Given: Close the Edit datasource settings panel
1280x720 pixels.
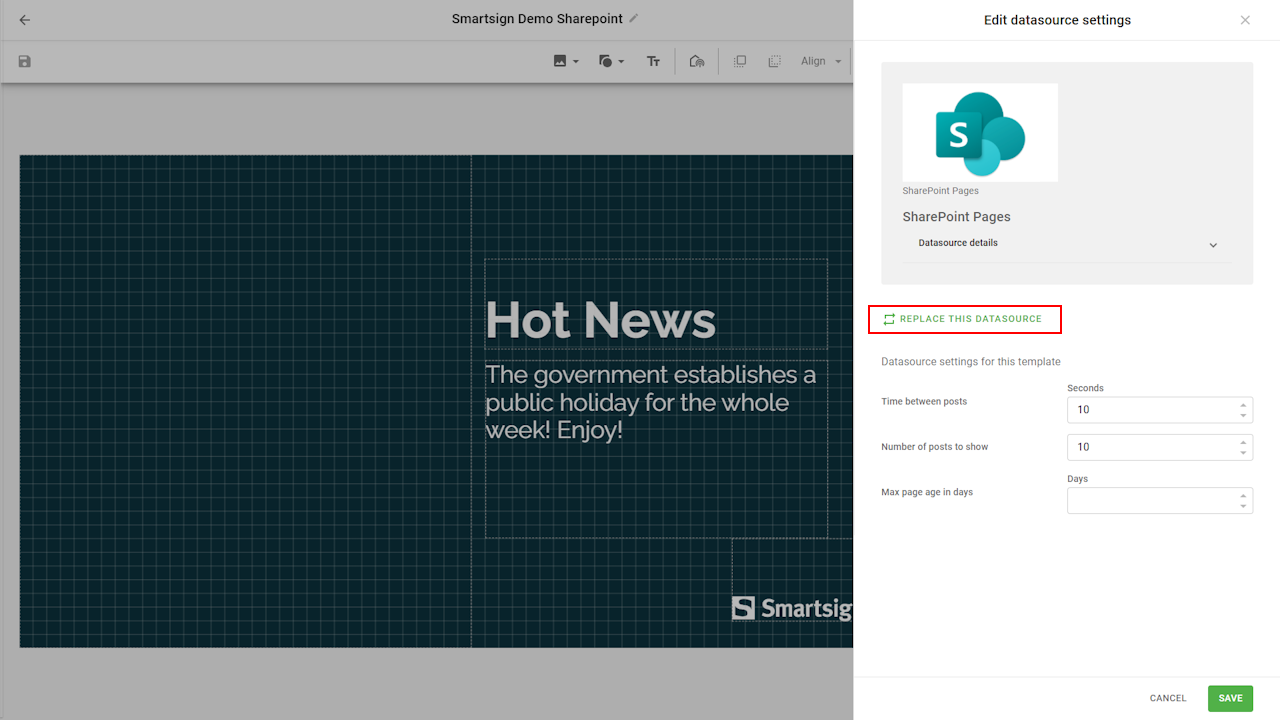Looking at the screenshot, I should (1245, 20).
